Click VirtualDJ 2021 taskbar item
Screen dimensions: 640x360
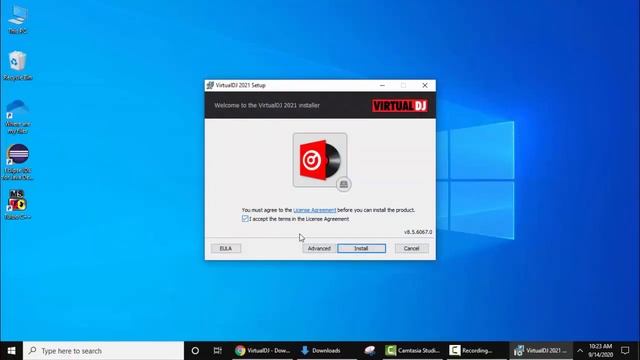[541, 351]
